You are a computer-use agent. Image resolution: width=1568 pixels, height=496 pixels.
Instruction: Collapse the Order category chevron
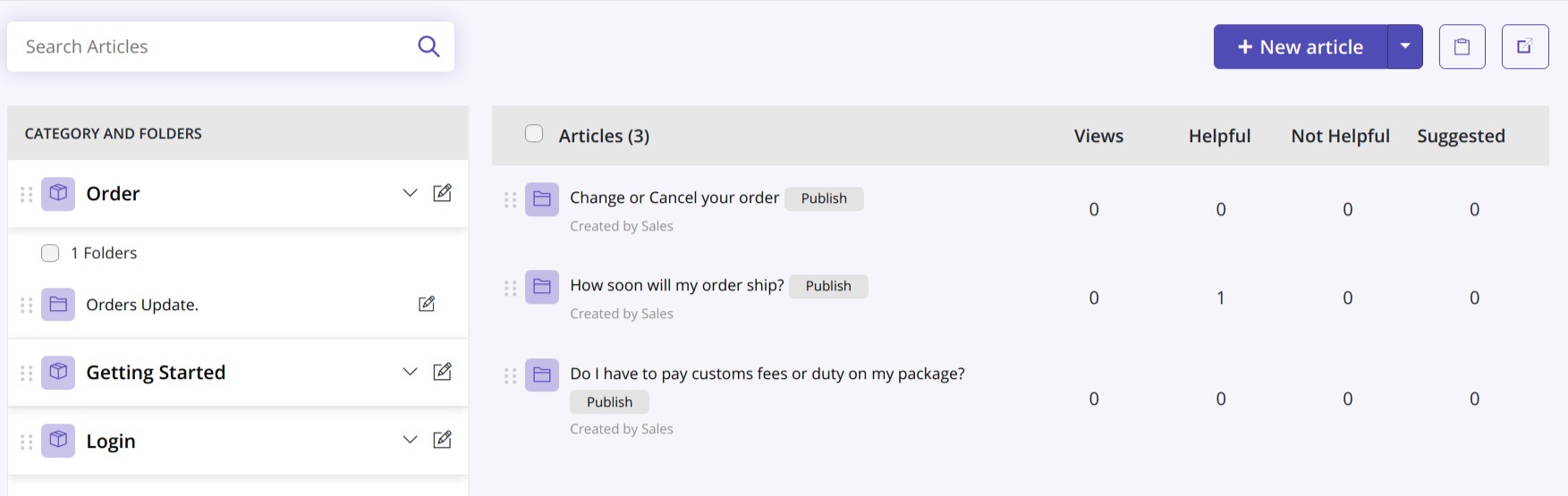click(410, 193)
